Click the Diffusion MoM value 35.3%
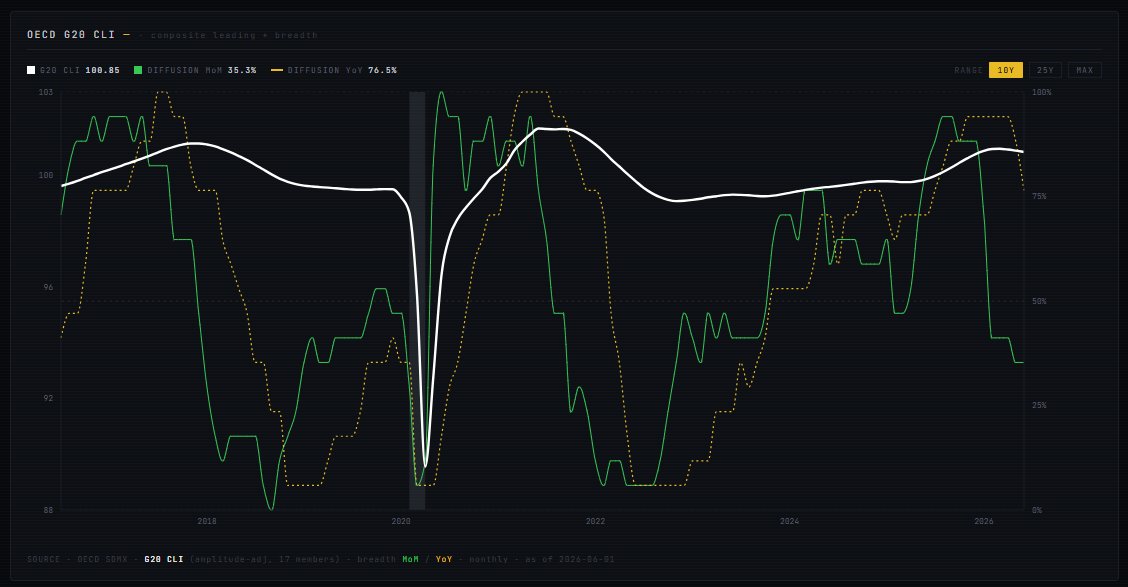The height and width of the screenshot is (587, 1128). [x=242, y=70]
